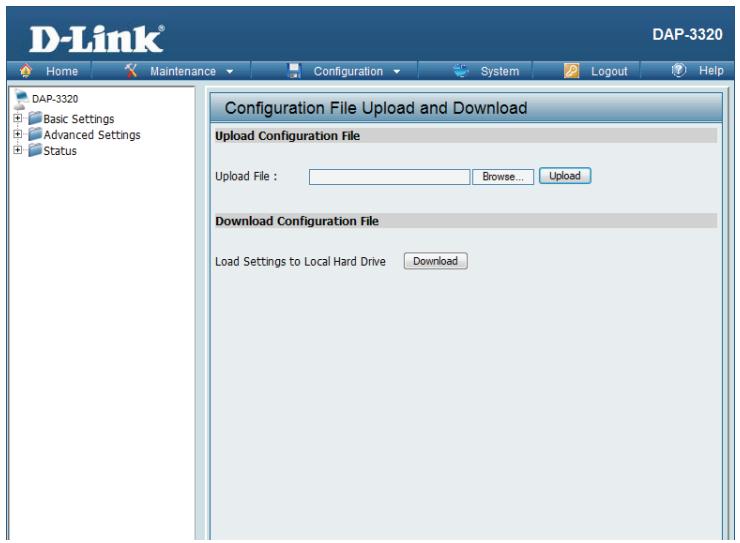
Task: Click the Logout key icon
Action: 571,71
